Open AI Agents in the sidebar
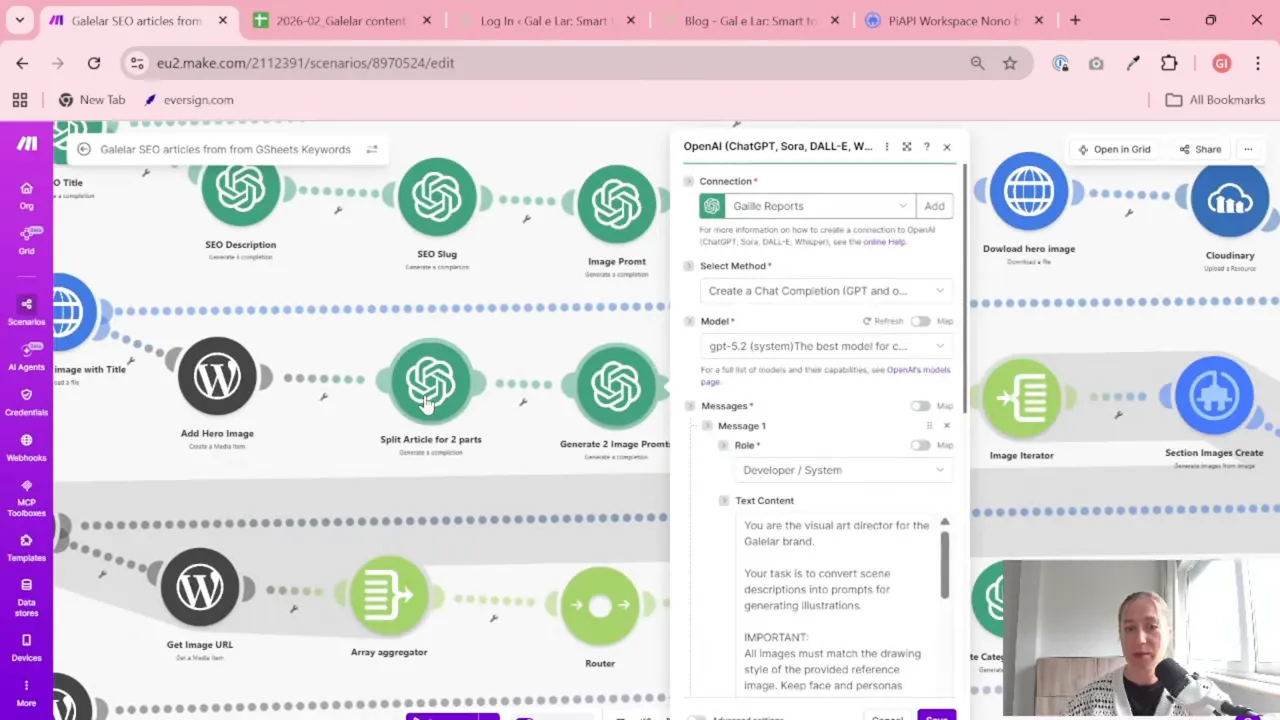1280x720 pixels. point(26,356)
